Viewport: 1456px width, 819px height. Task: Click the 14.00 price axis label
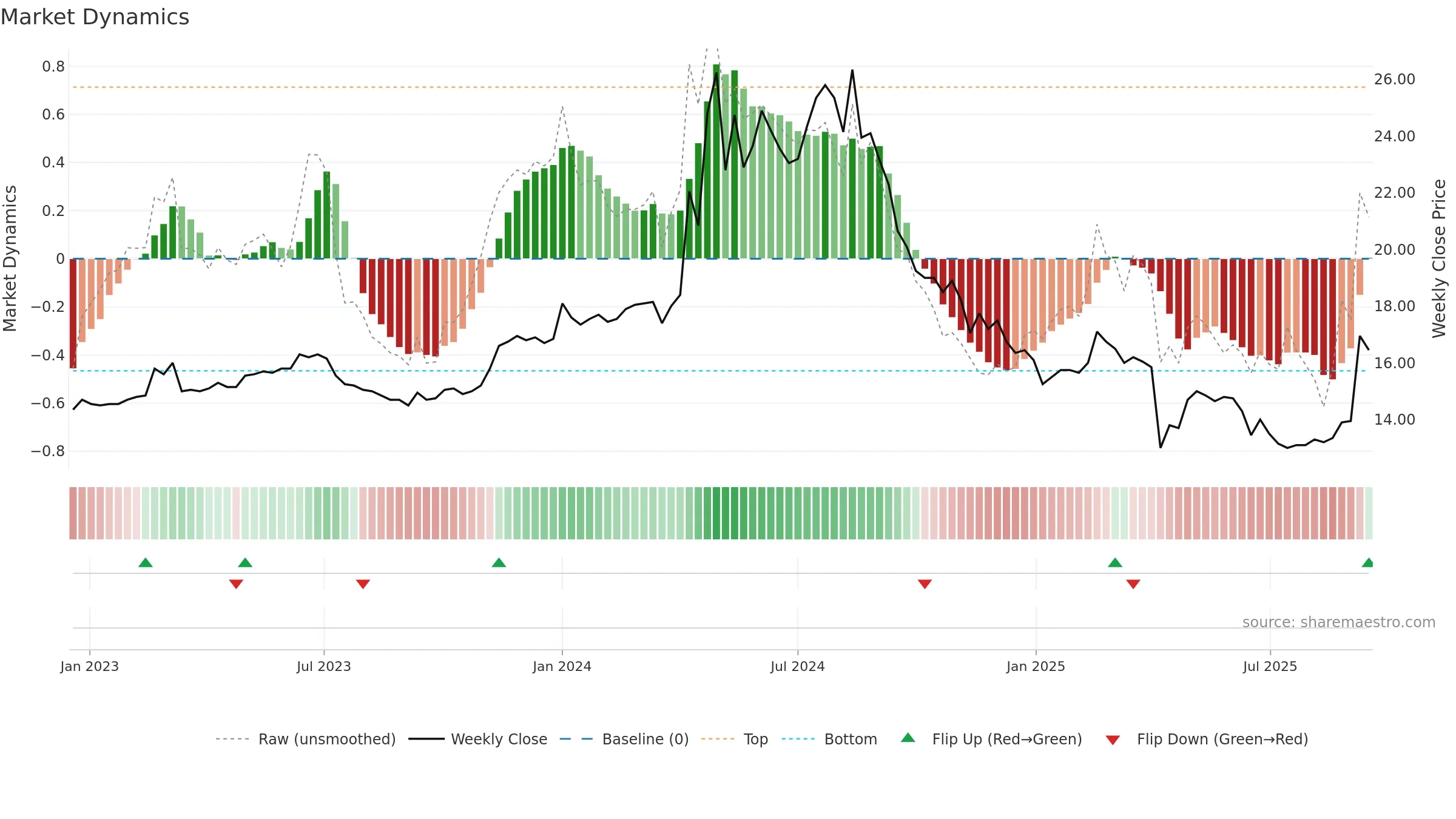(x=1395, y=419)
